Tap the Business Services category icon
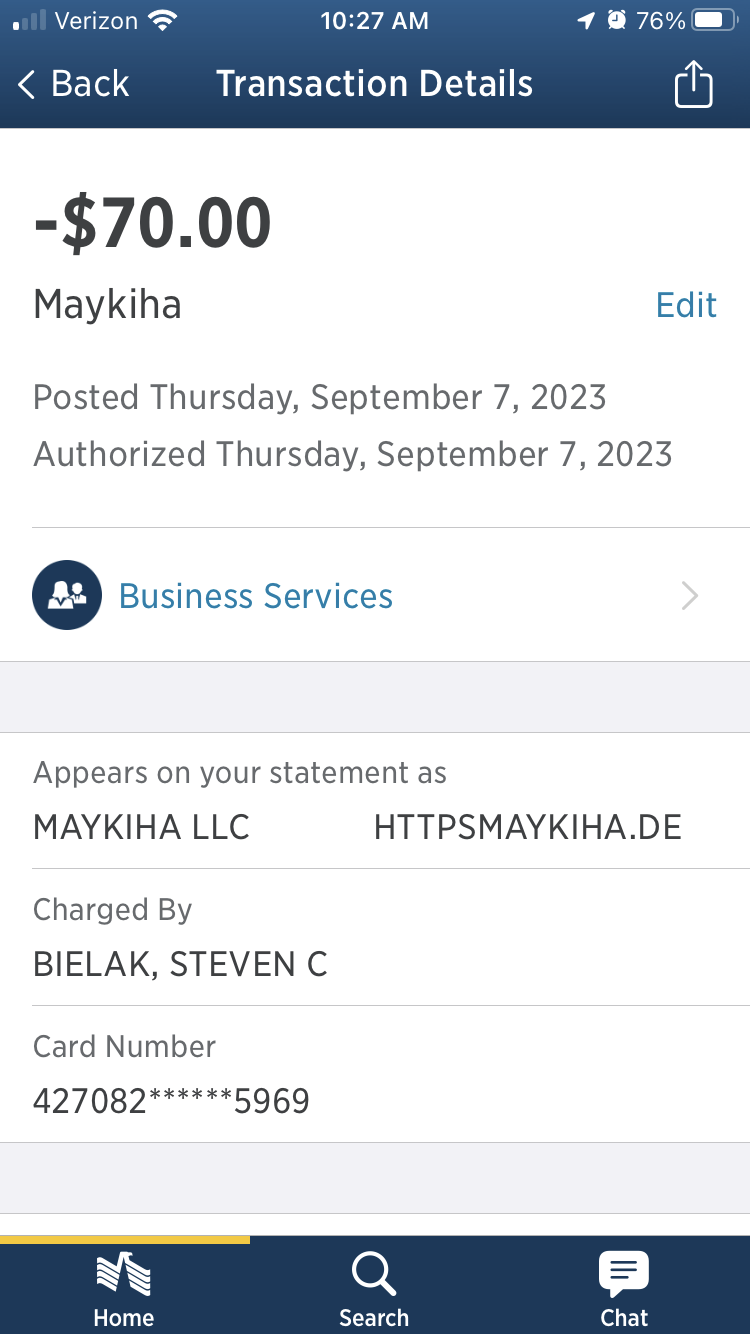 (x=67, y=595)
